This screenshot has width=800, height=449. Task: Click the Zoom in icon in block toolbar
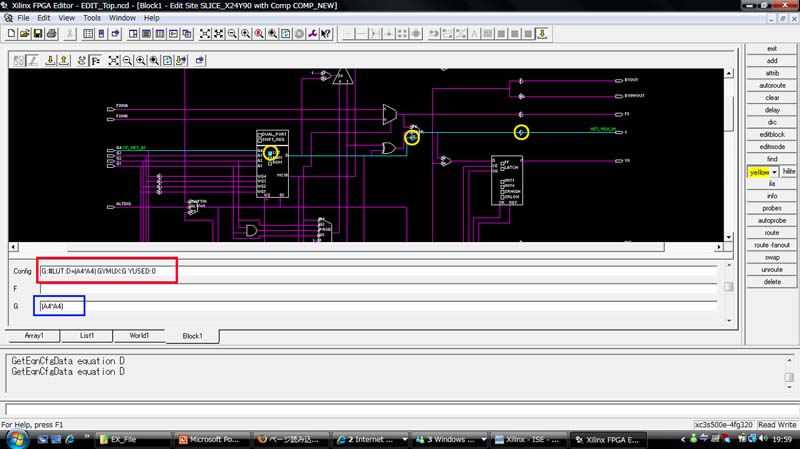click(140, 60)
